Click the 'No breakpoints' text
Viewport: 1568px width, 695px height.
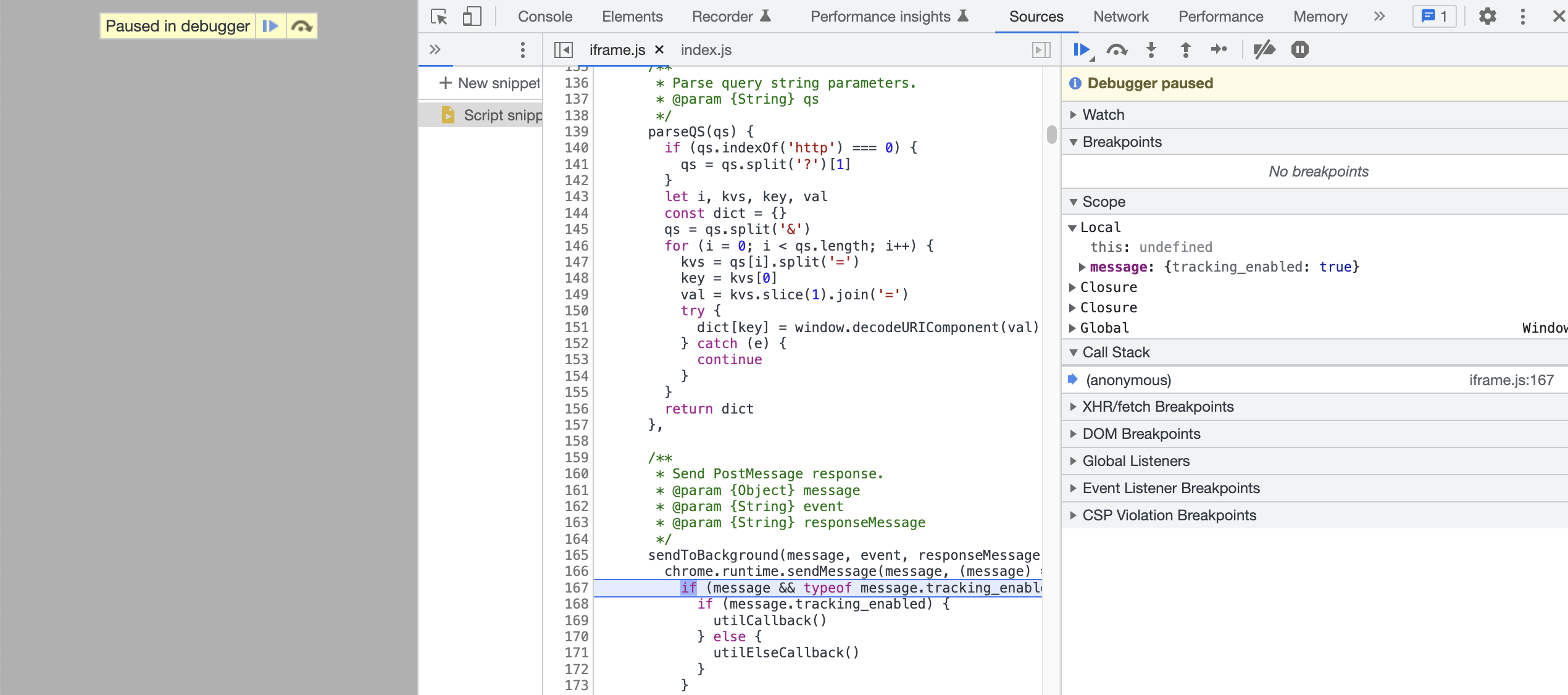point(1318,172)
